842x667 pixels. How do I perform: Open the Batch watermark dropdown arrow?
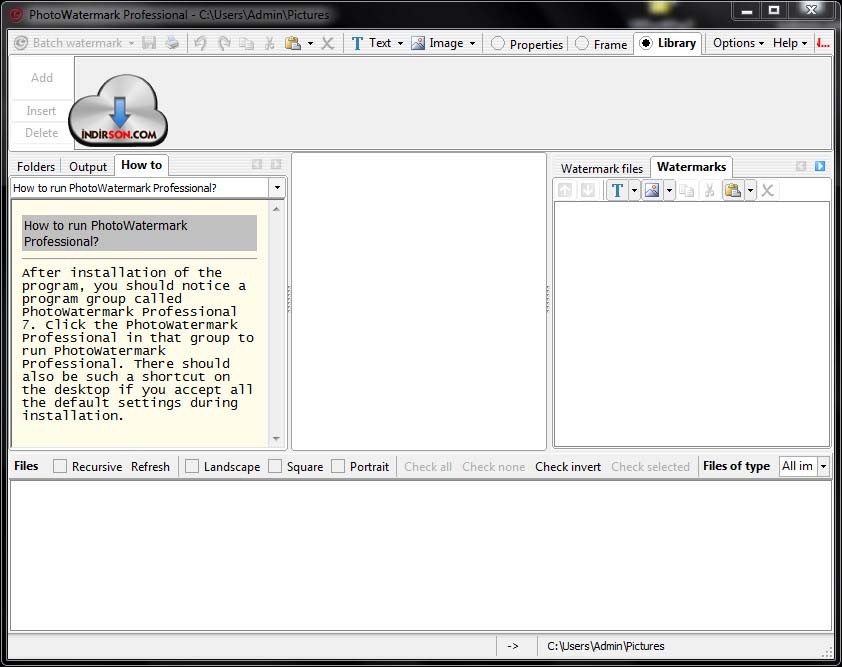pos(131,44)
